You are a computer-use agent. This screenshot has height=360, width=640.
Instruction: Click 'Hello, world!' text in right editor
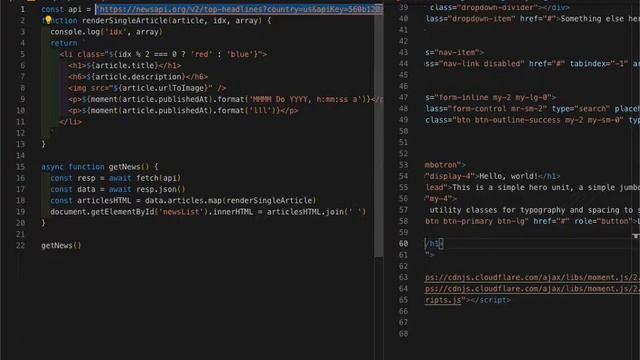[x=509, y=176]
